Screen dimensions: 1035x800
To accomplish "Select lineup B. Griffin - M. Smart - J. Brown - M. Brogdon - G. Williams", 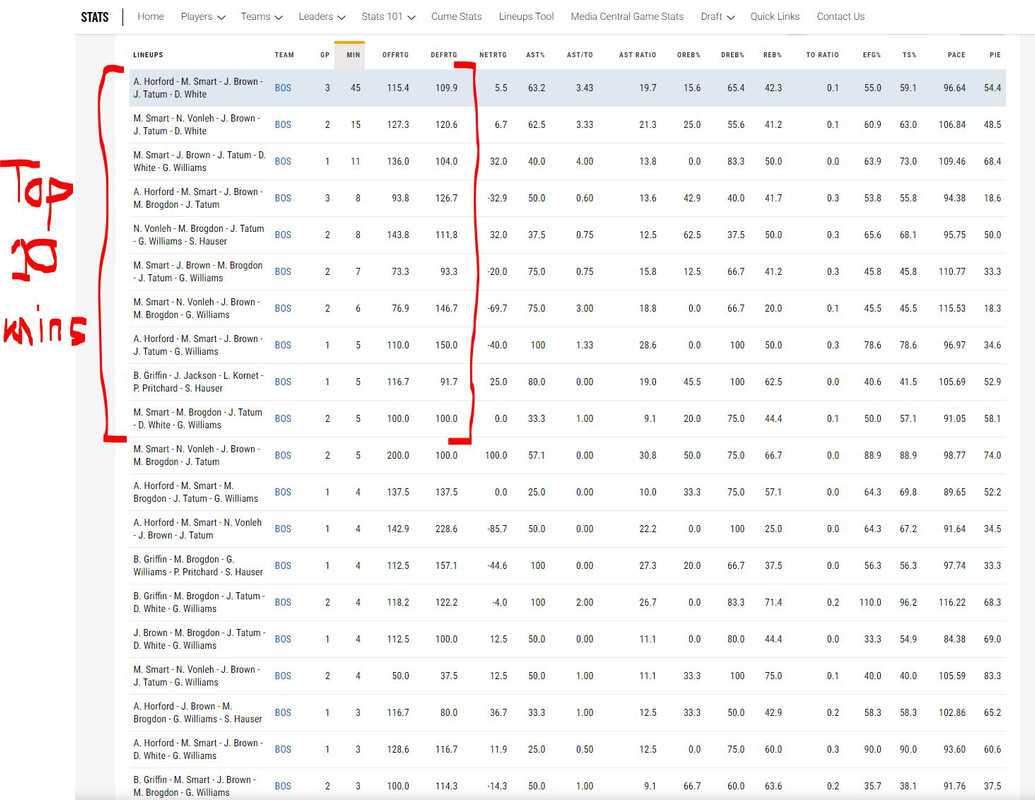I will (195, 786).
